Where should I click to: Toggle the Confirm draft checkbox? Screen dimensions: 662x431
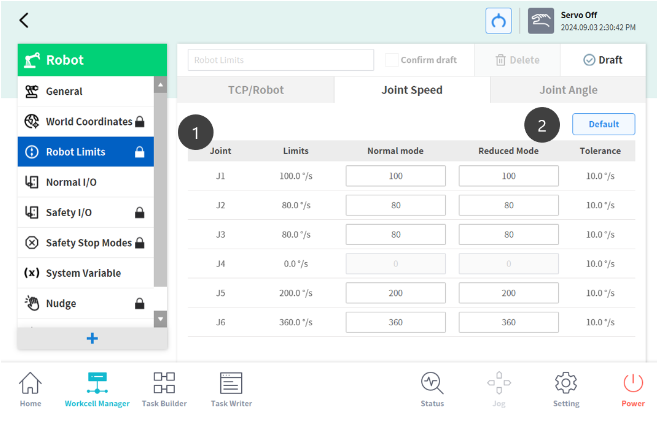tap(392, 60)
